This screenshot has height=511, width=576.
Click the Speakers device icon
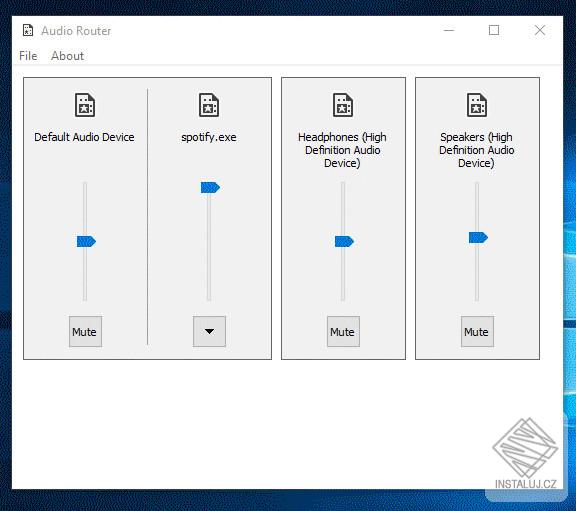tap(477, 105)
